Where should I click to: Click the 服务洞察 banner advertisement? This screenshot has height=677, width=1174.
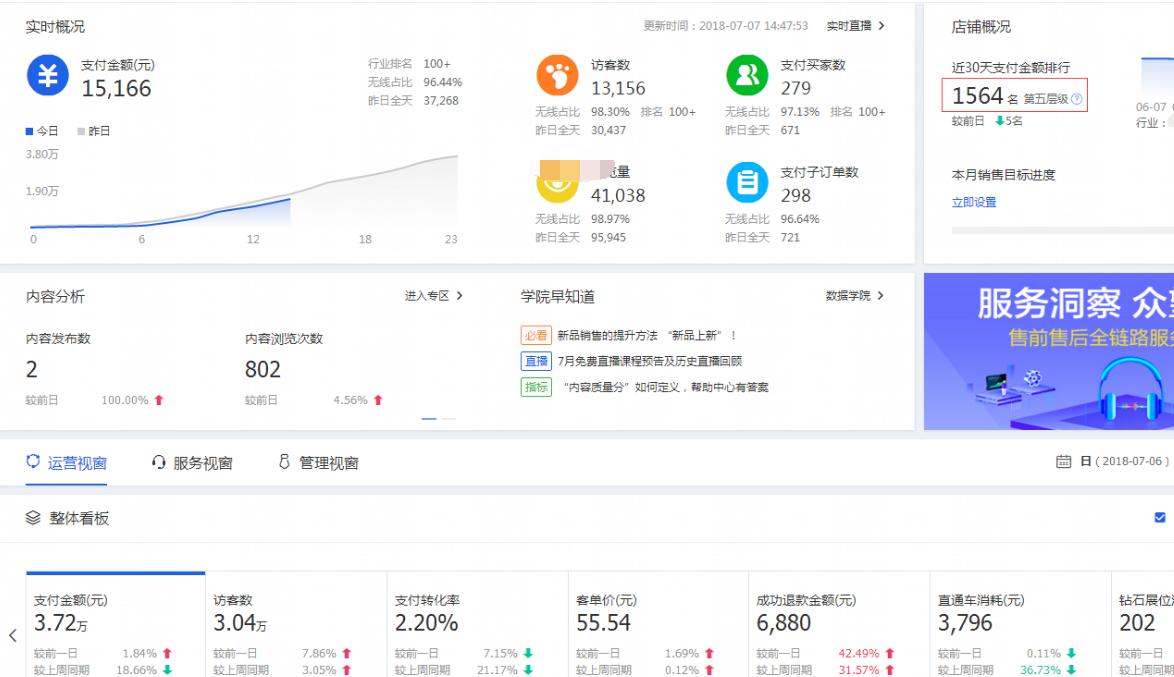[x=1050, y=350]
